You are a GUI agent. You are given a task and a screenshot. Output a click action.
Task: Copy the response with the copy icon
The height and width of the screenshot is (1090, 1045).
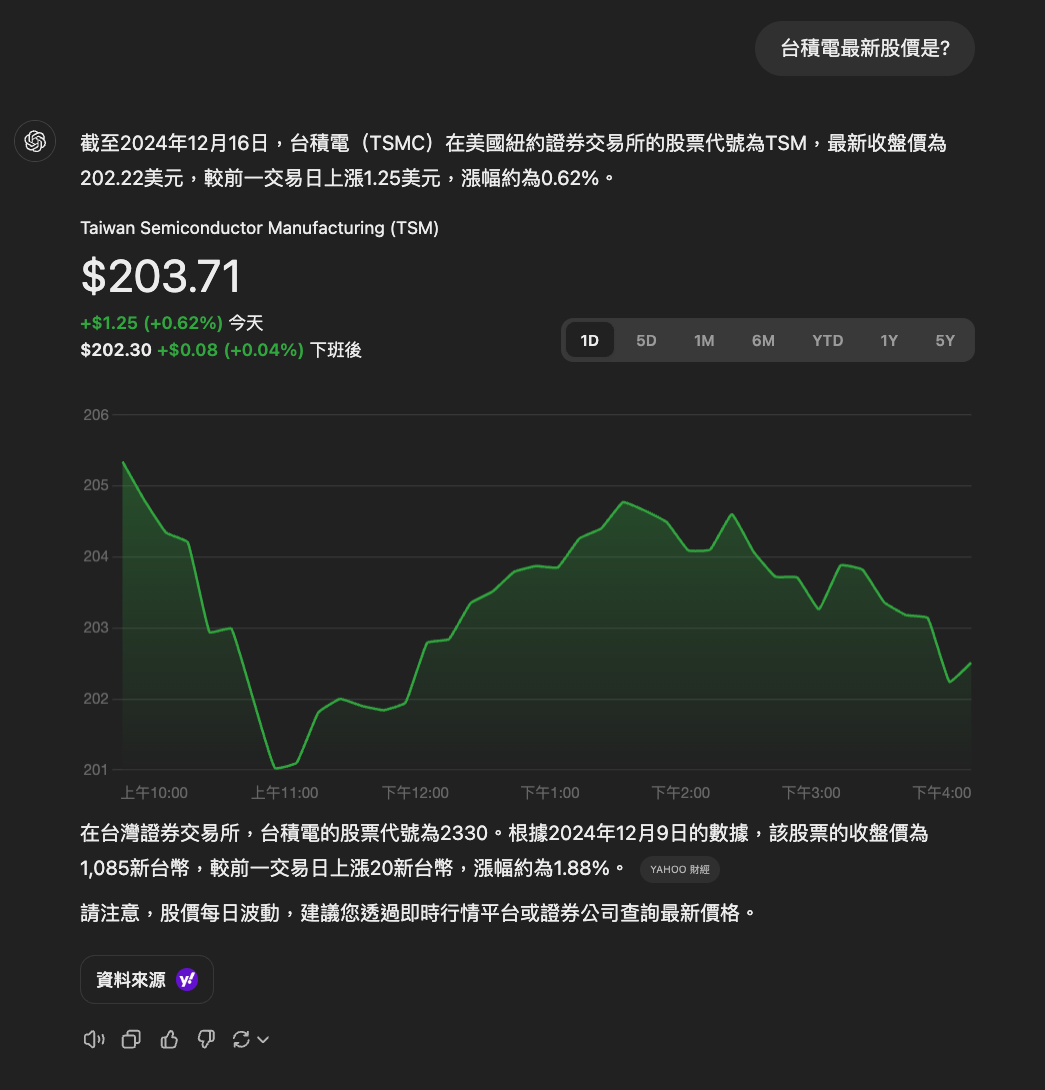click(x=131, y=1039)
